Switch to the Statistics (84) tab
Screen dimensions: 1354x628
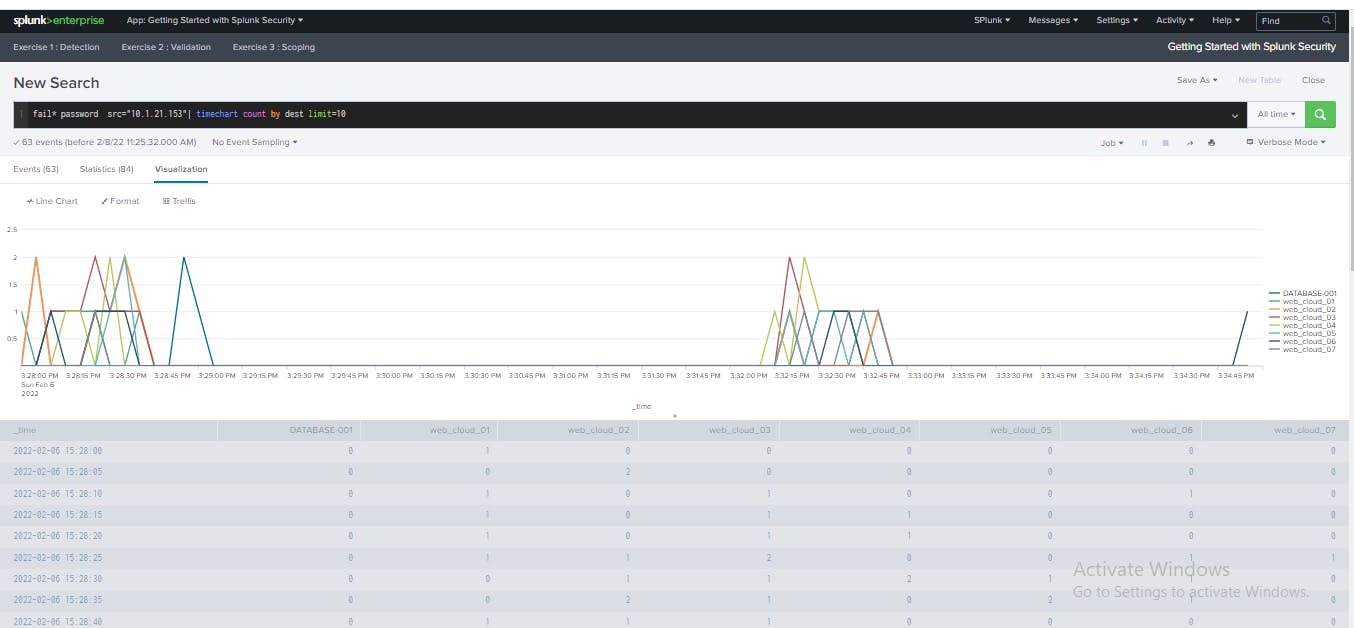(x=106, y=169)
